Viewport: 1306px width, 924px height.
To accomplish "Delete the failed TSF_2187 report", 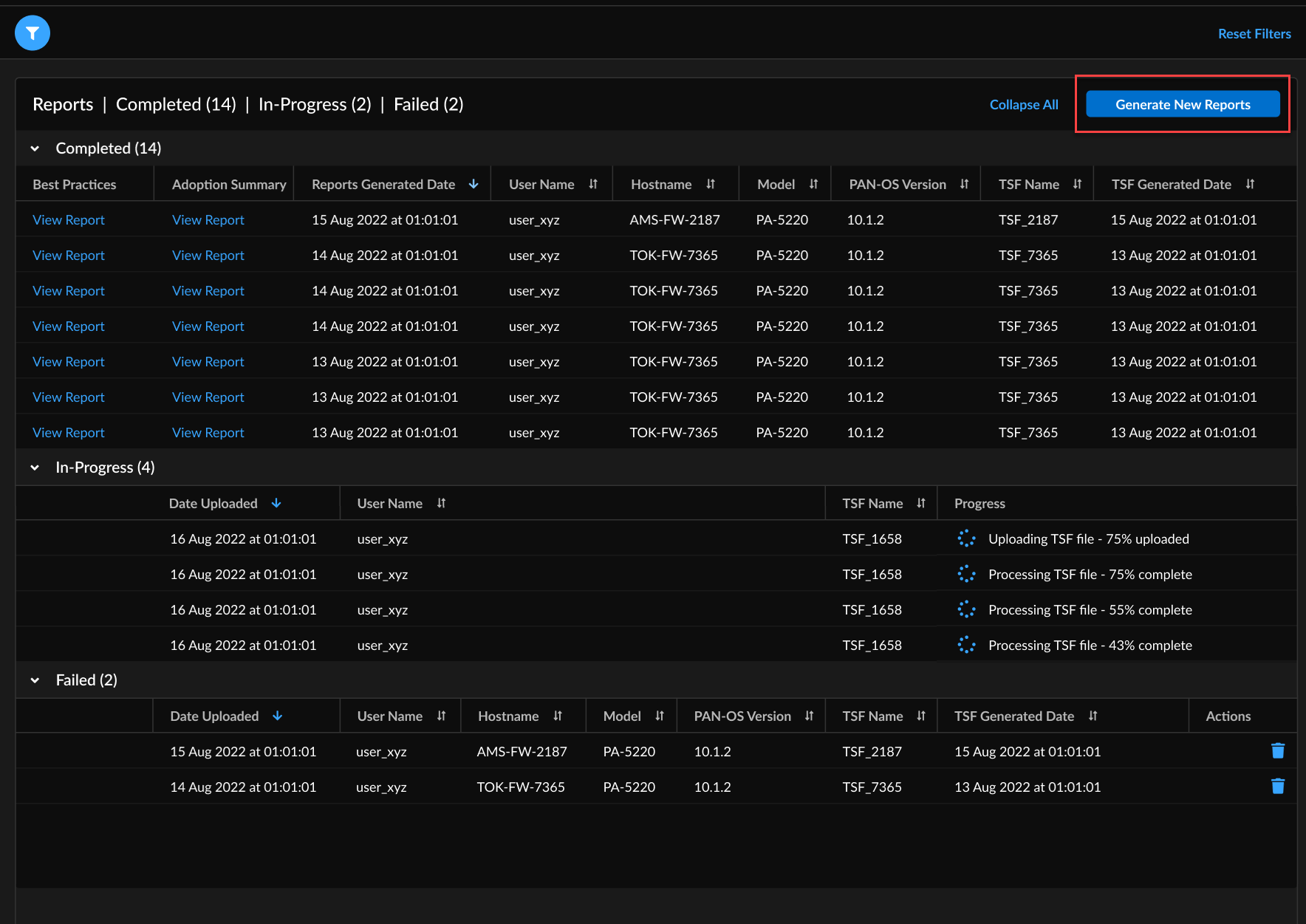I will (x=1278, y=750).
